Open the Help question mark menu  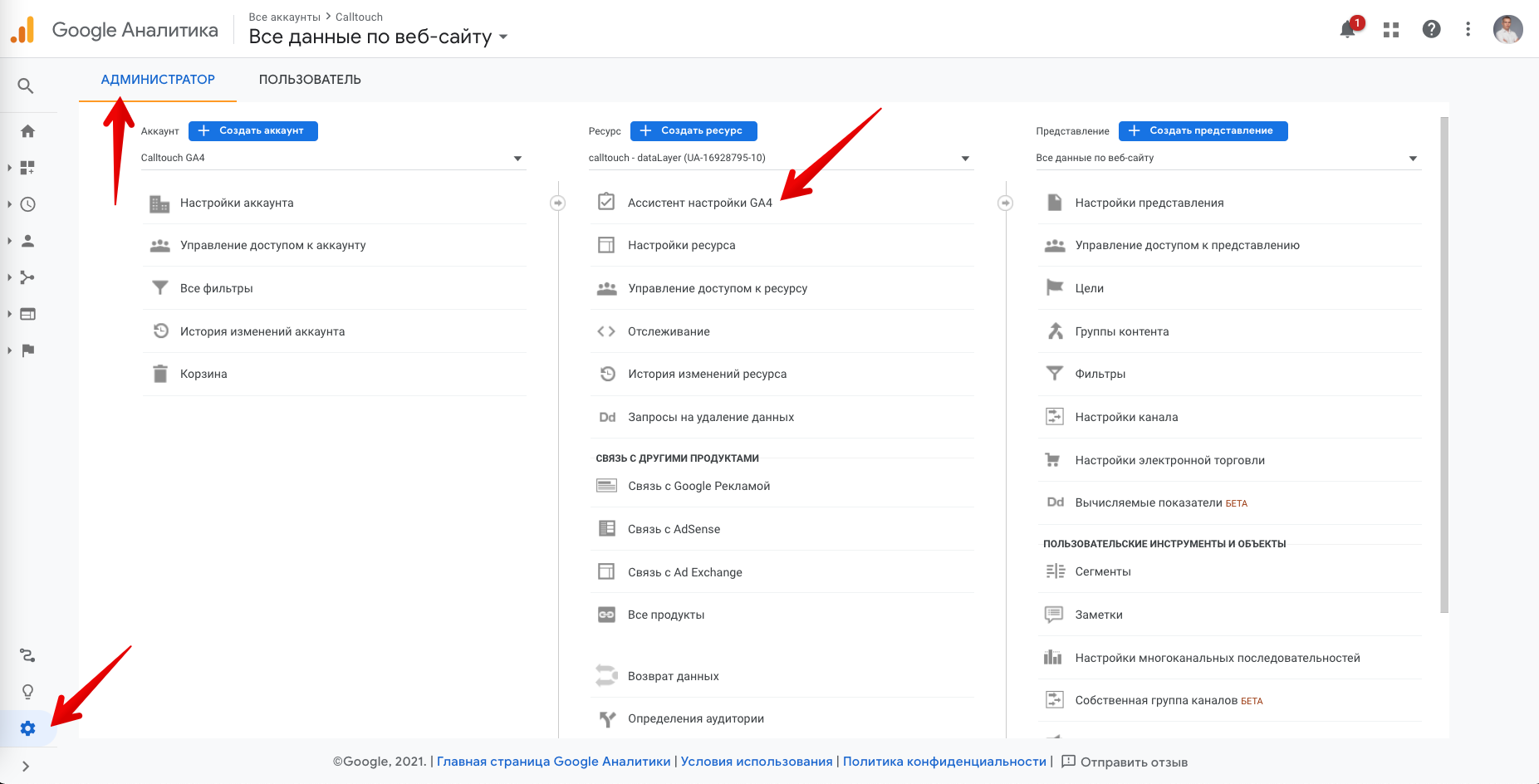pyautogui.click(x=1431, y=29)
